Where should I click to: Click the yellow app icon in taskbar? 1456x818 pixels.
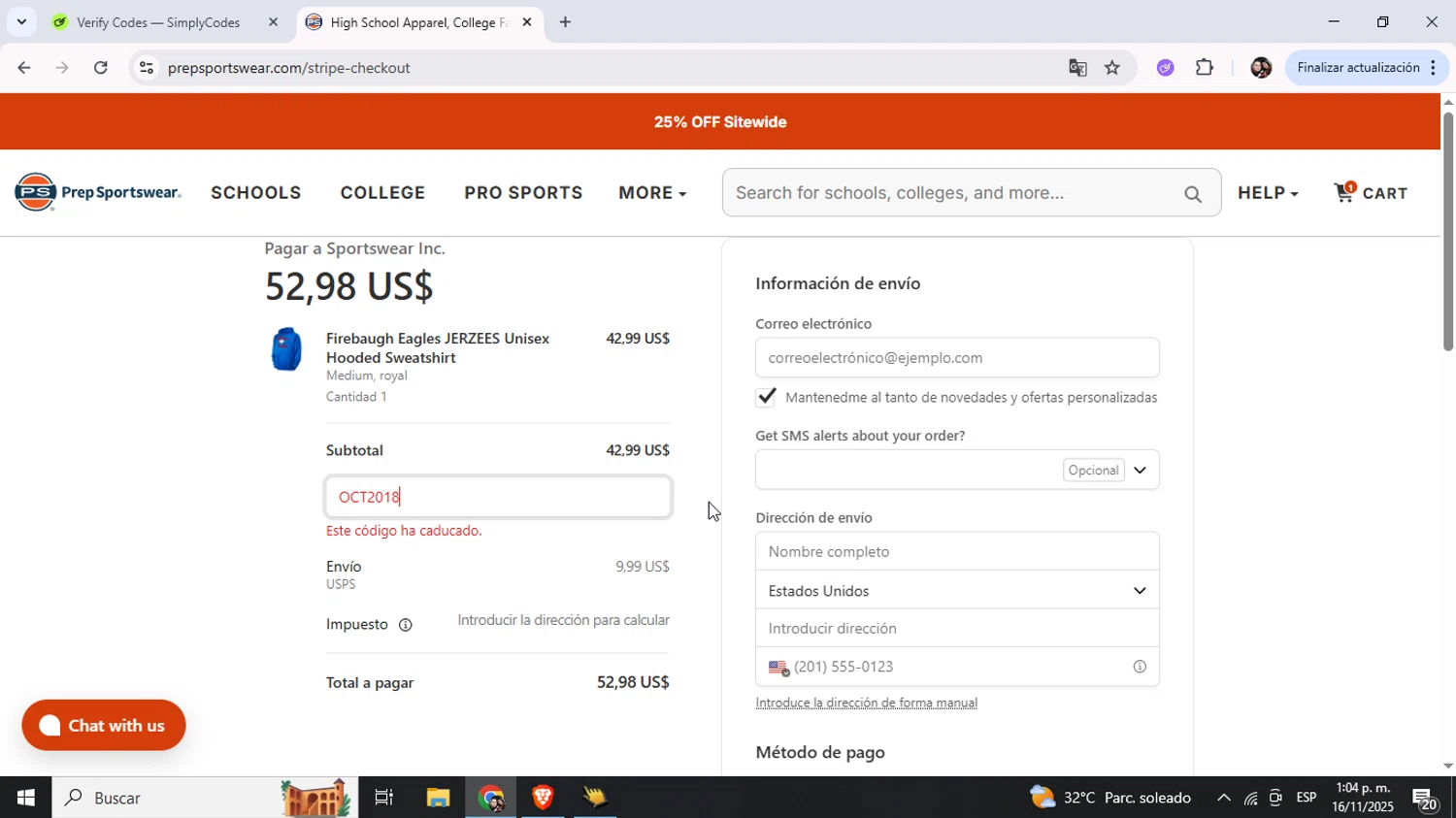pyautogui.click(x=595, y=798)
